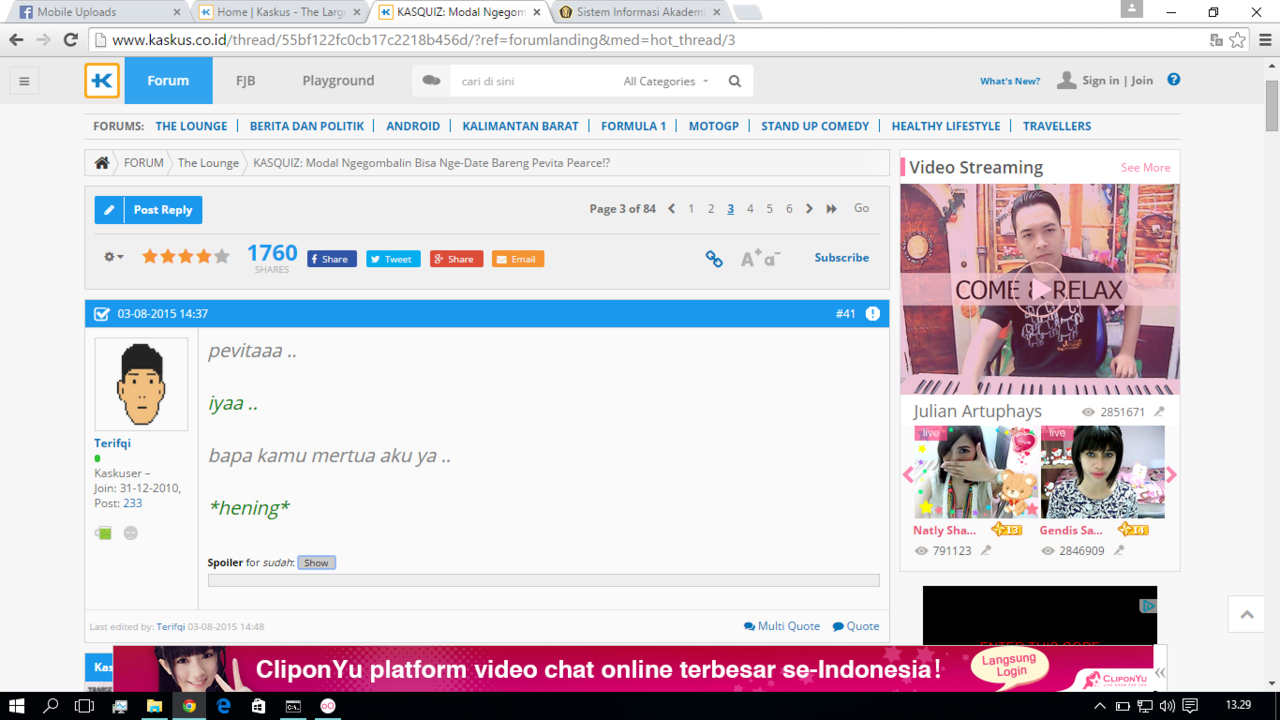Share thread on Facebook button
This screenshot has height=720, width=1280.
click(331, 259)
